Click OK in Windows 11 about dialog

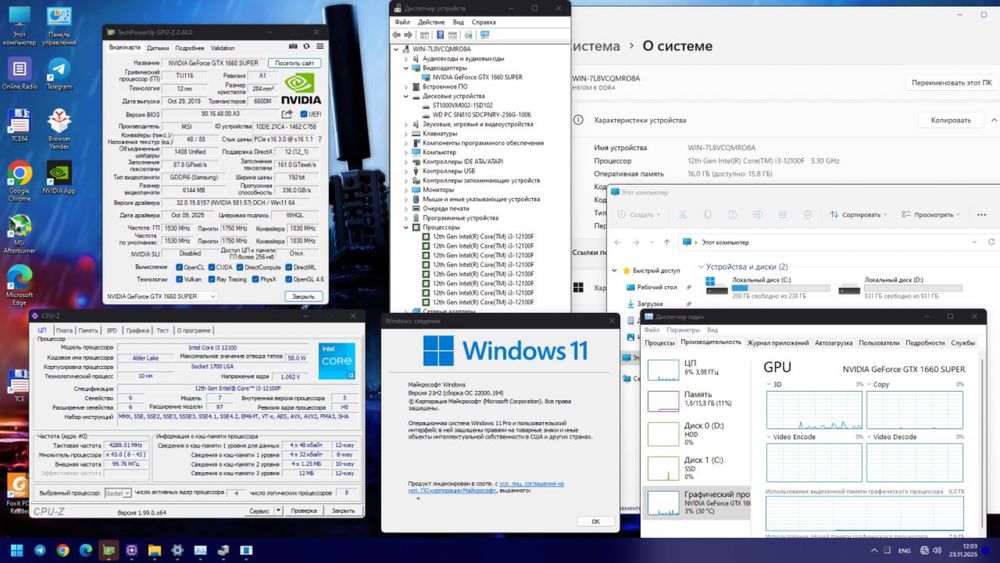click(595, 521)
